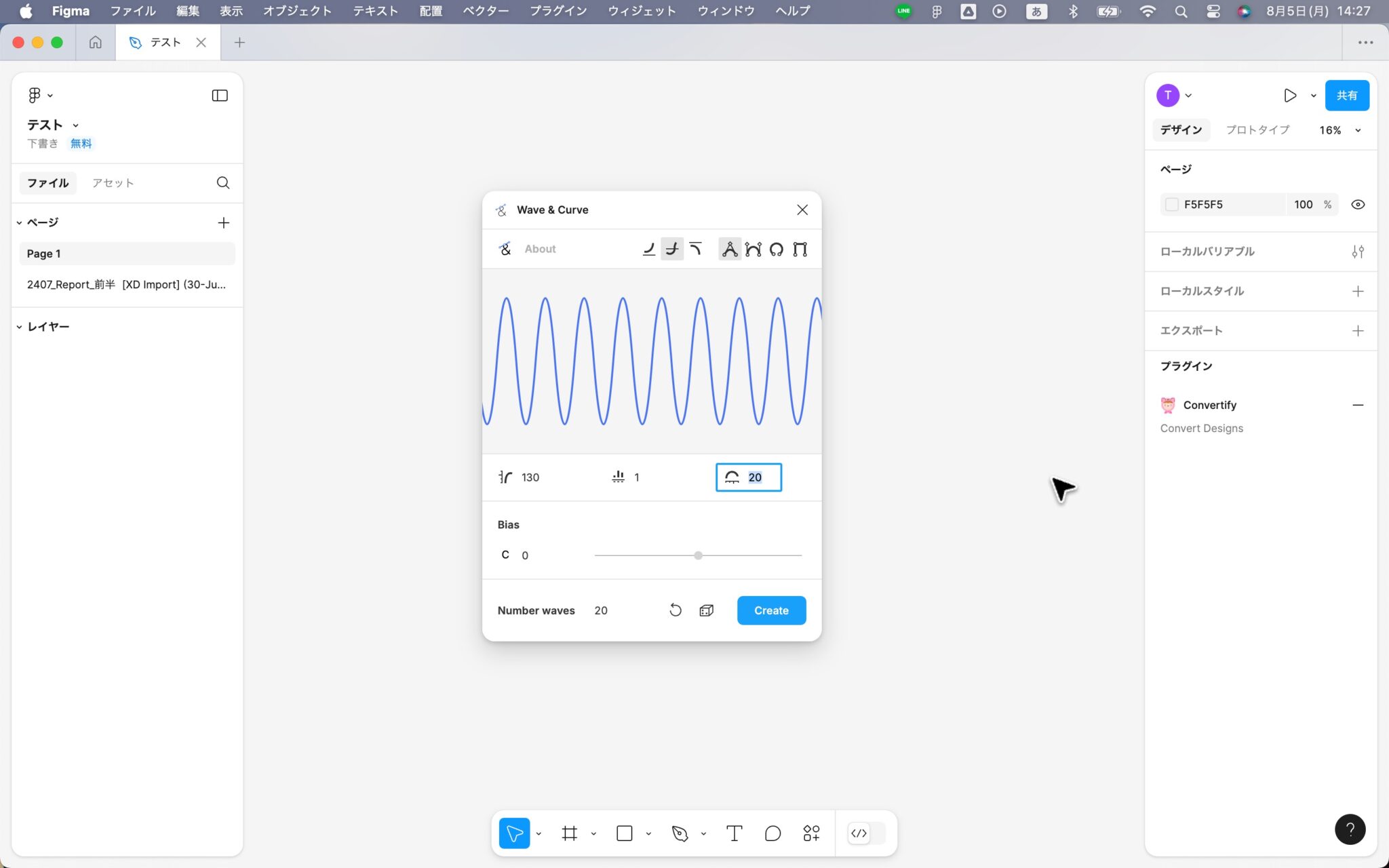Select the Comment tool

coord(772,833)
